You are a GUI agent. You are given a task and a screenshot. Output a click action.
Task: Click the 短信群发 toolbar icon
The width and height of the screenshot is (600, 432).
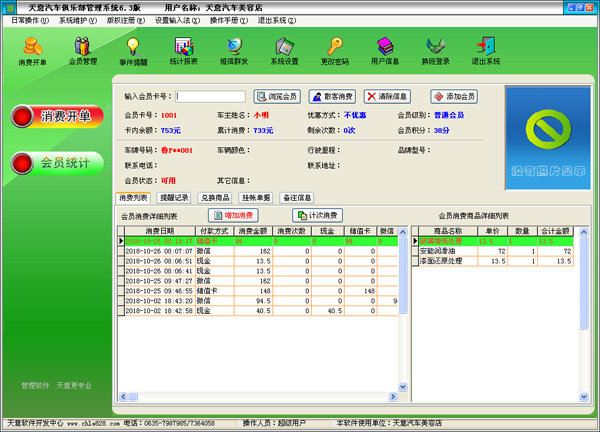[234, 50]
